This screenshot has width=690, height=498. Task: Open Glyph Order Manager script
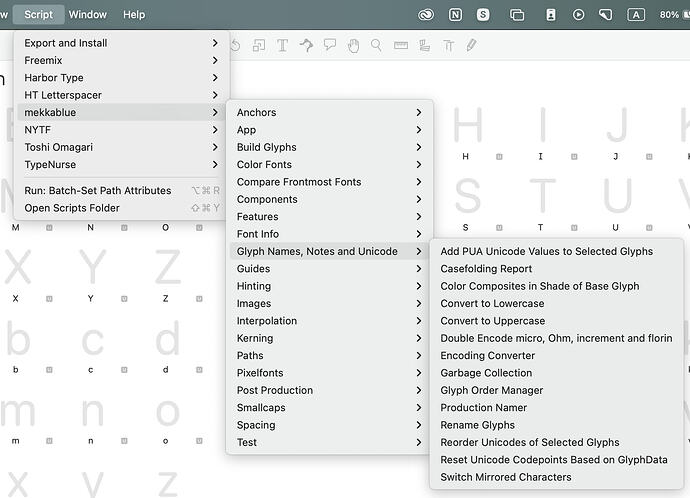point(556,390)
